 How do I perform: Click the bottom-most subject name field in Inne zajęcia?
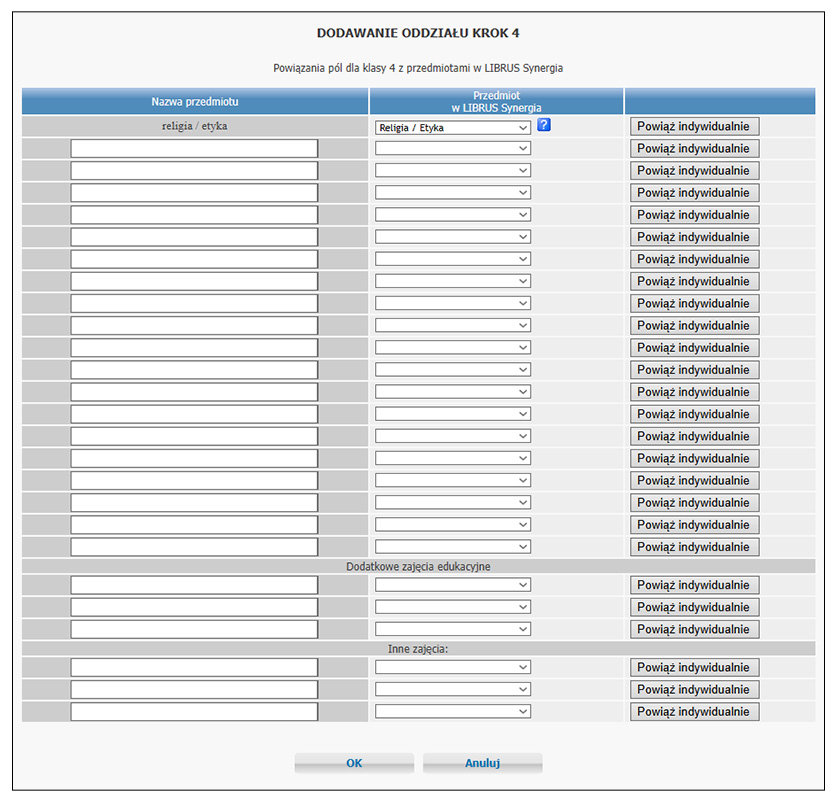coord(194,711)
